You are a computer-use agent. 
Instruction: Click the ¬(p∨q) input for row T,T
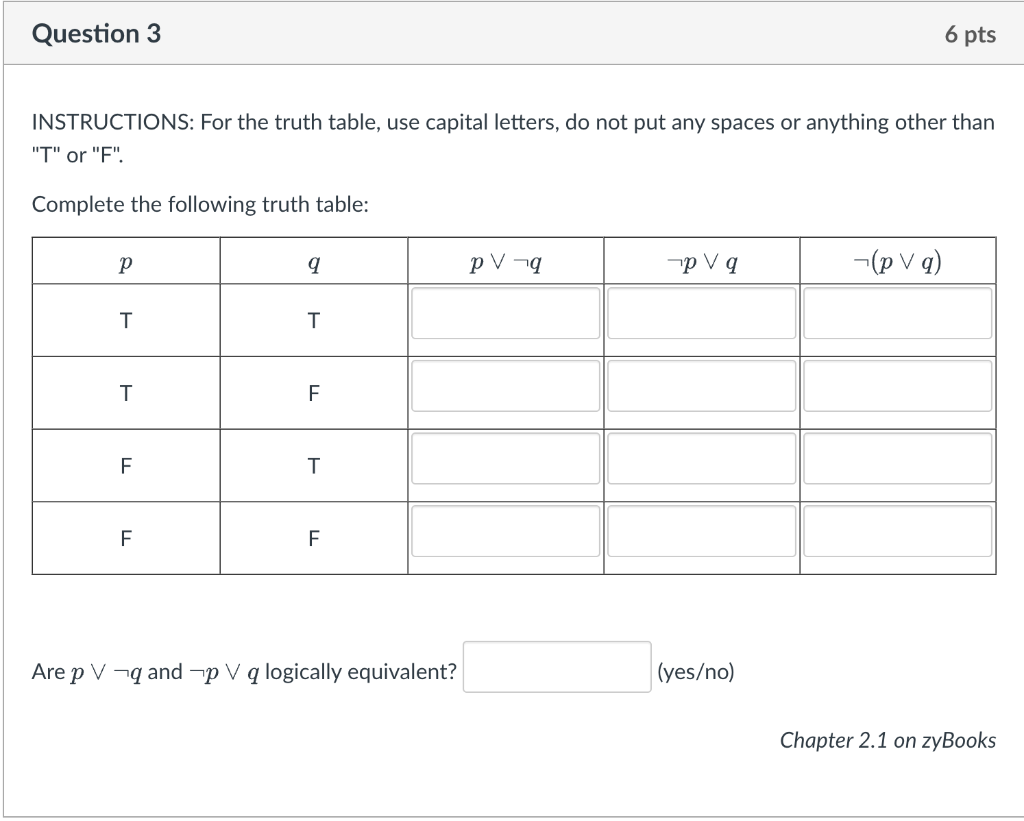point(897,314)
